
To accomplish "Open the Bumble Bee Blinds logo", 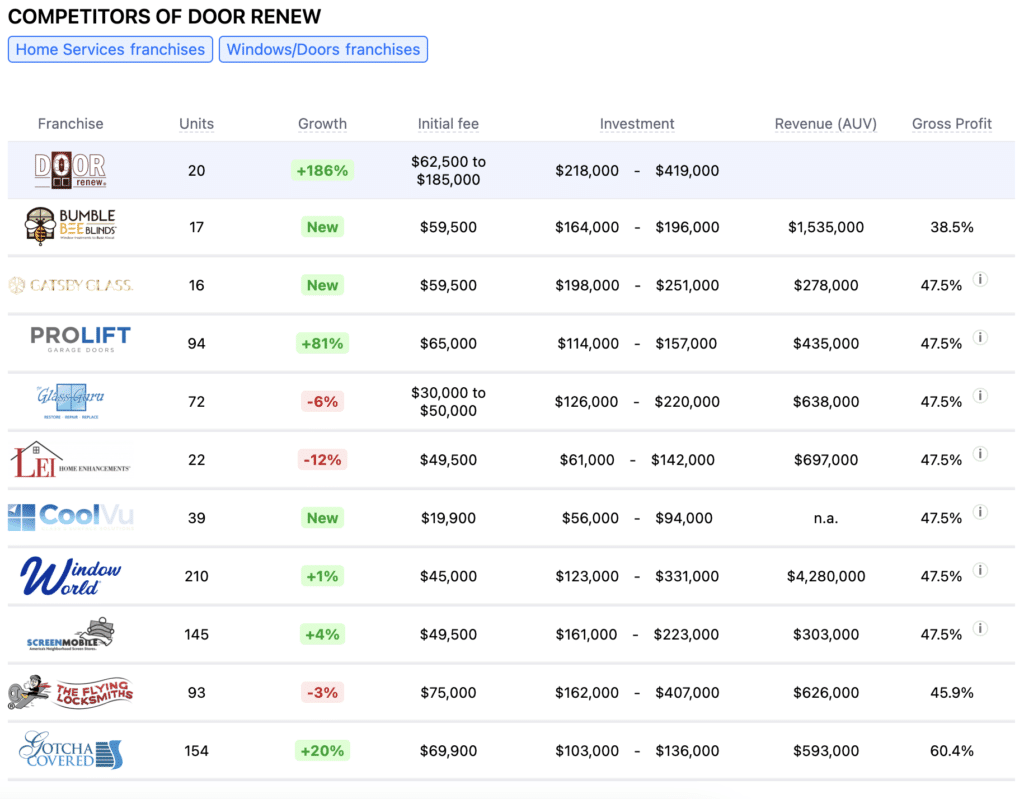I will [71, 227].
